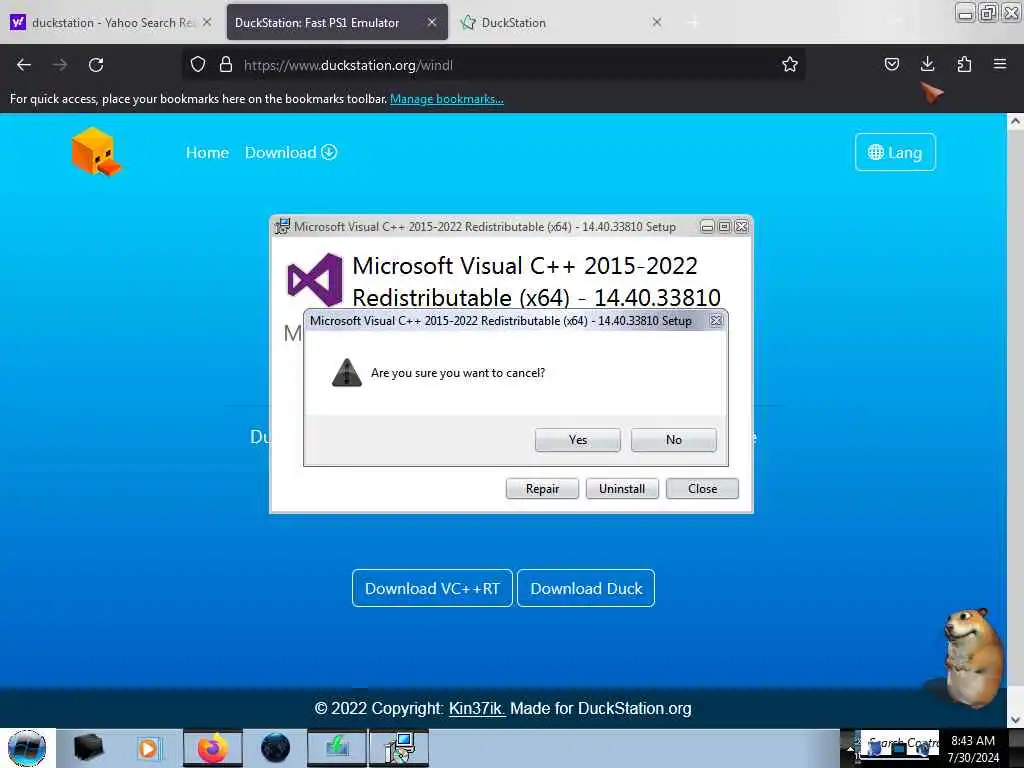Click the hamster mascot on the desktop
The width and height of the screenshot is (1024, 768).
(x=974, y=658)
